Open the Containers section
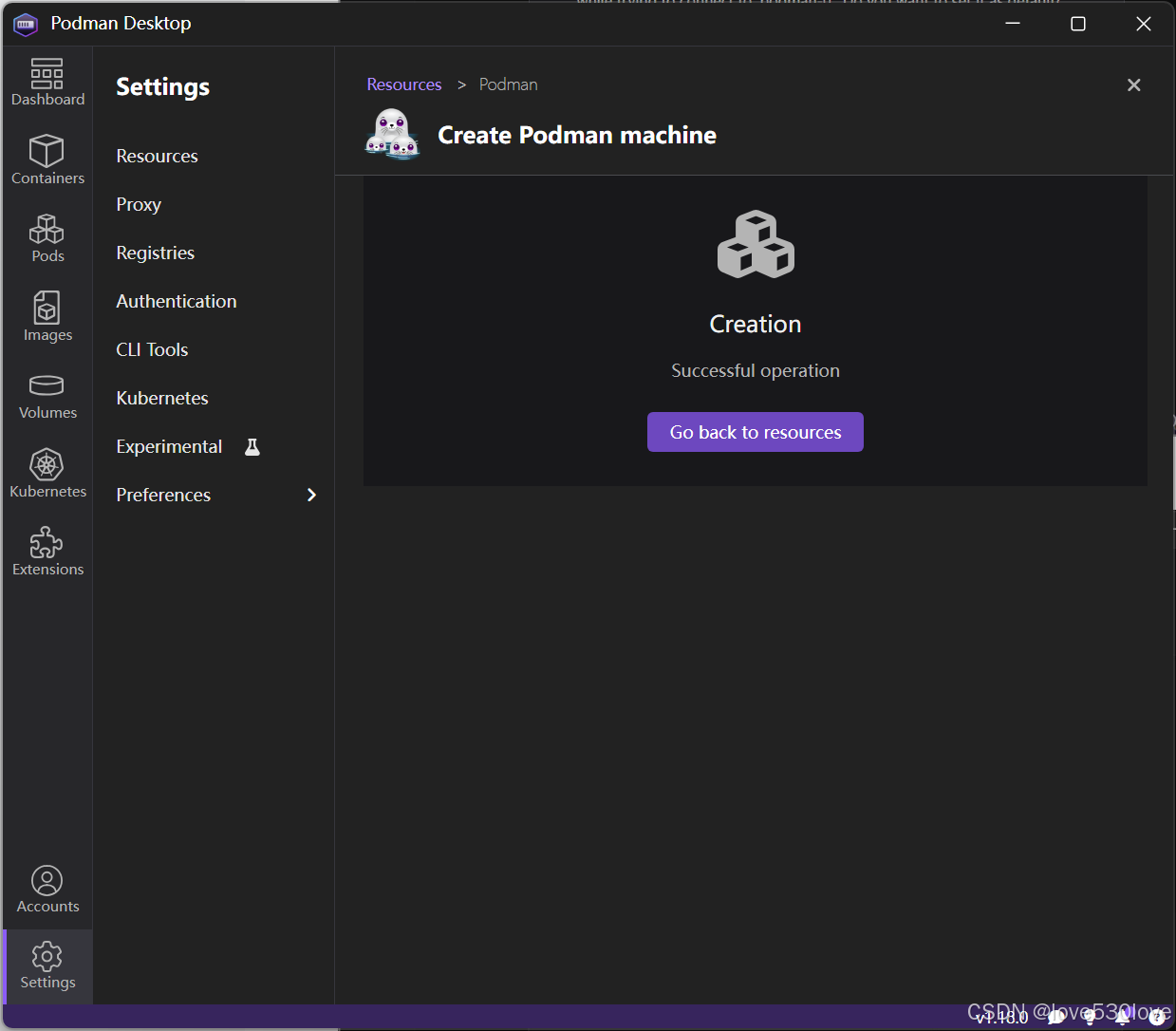 (x=47, y=159)
